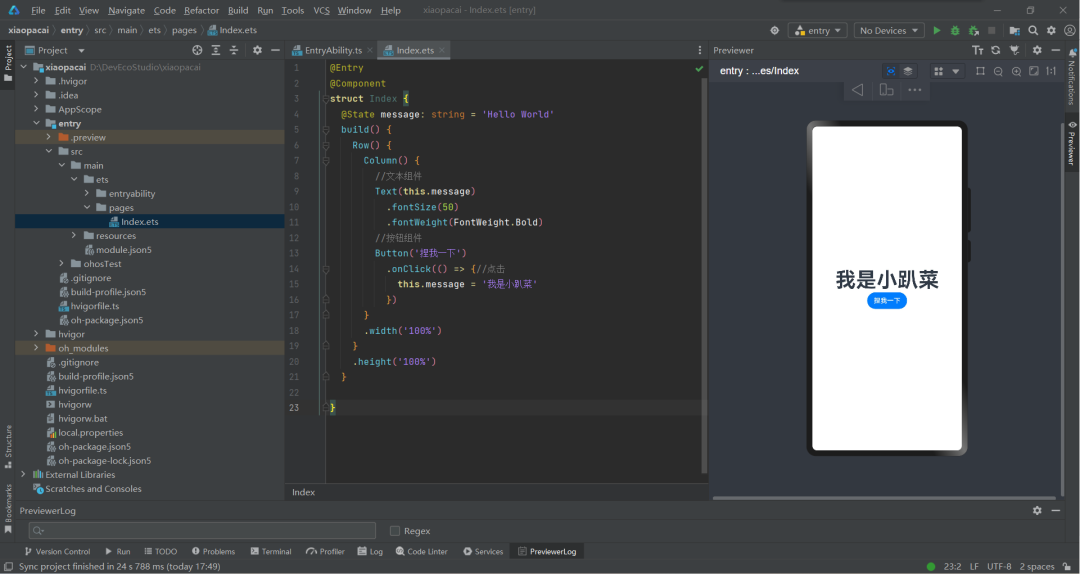Viewport: 1080px width, 574px height.
Task: Refresh the Previewer with the reload icon
Action: coord(995,50)
